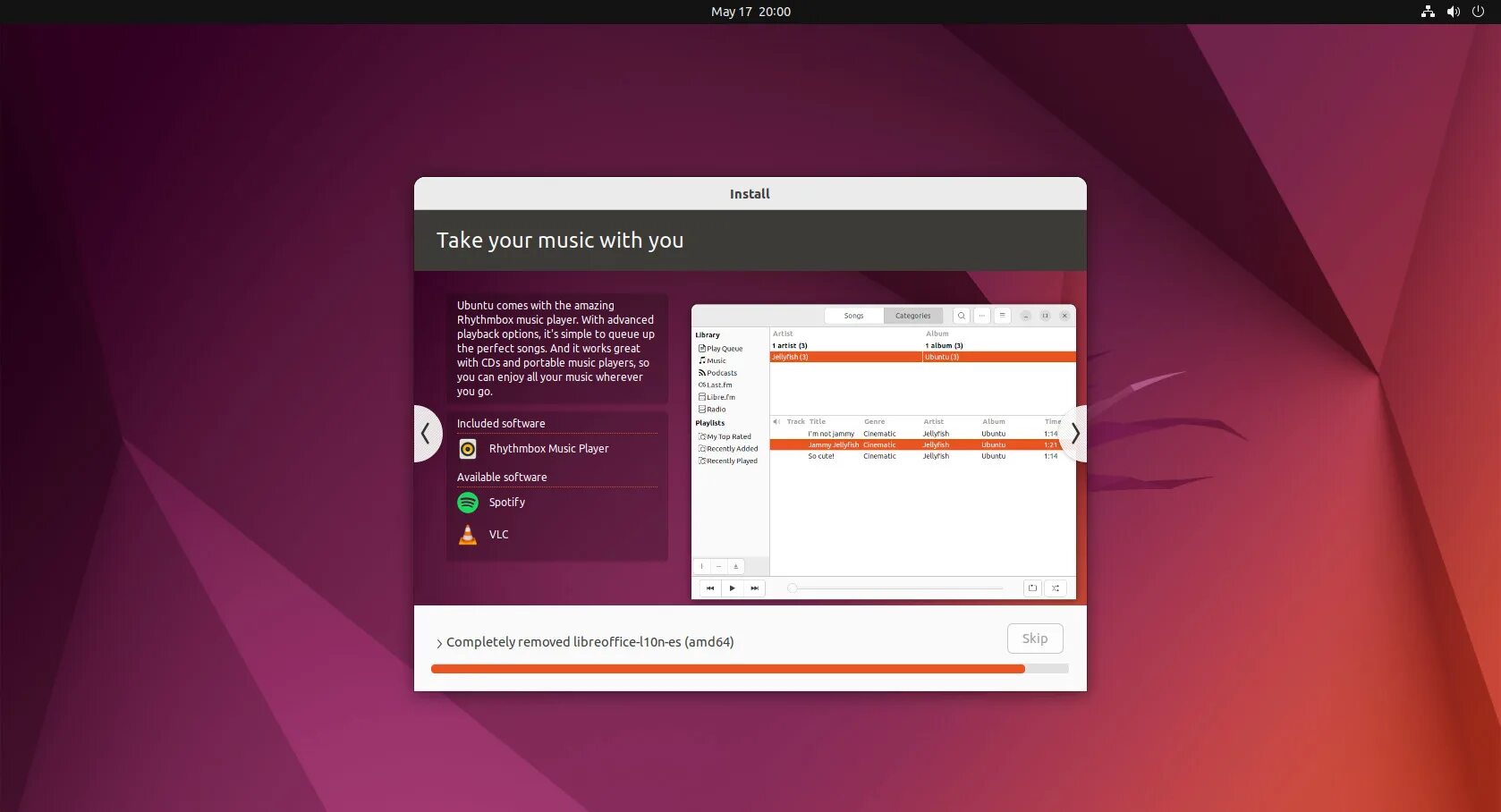Viewport: 1501px width, 812px height.
Task: Open the power icon in top bar
Action: tap(1478, 12)
